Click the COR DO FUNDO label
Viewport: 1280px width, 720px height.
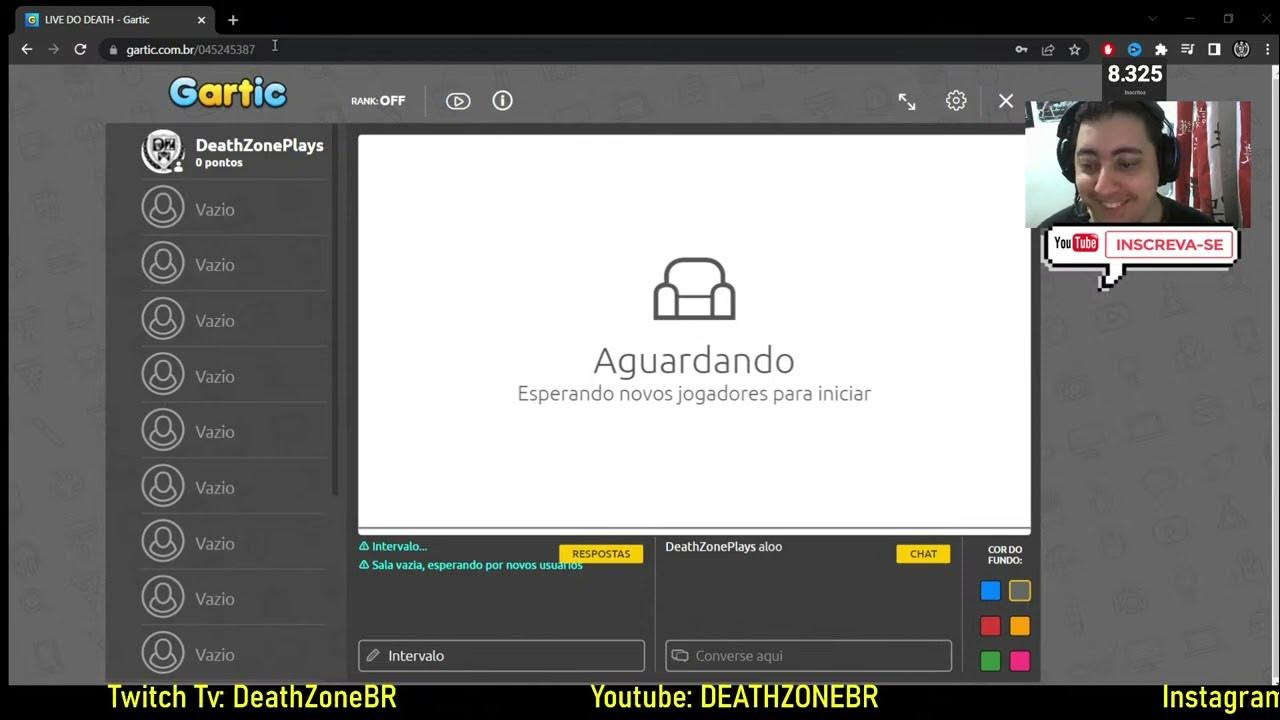coord(1005,555)
